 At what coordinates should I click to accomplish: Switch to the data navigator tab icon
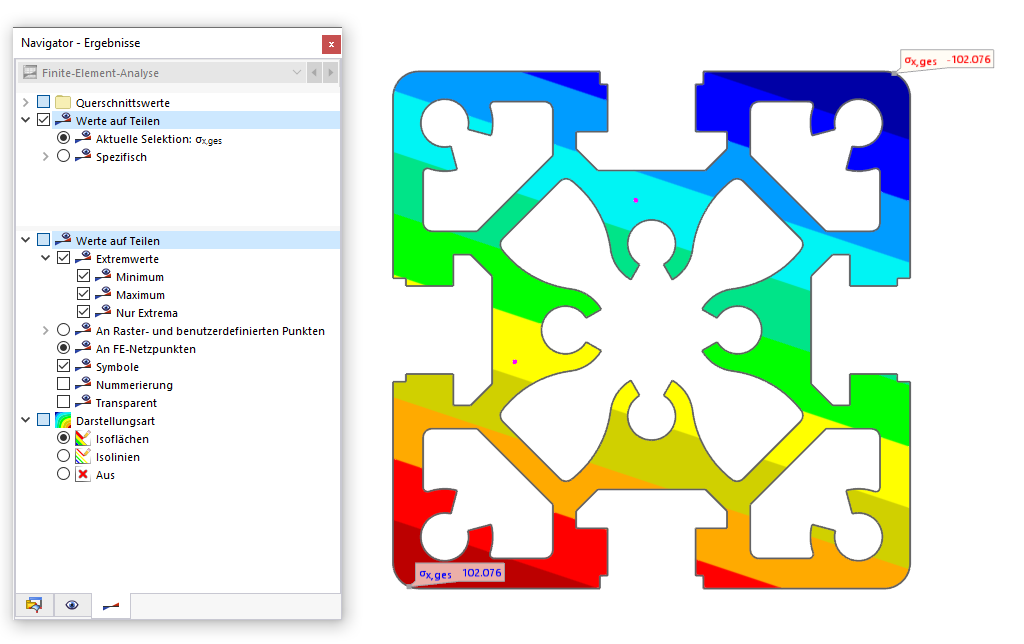(34, 605)
